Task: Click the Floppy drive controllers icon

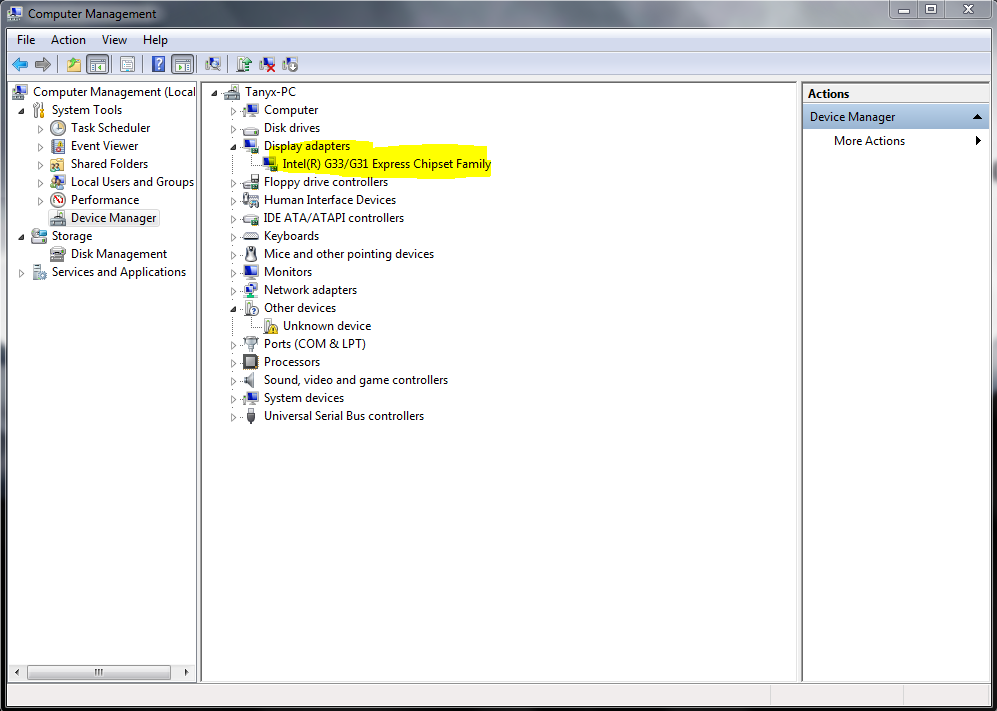Action: 251,182
